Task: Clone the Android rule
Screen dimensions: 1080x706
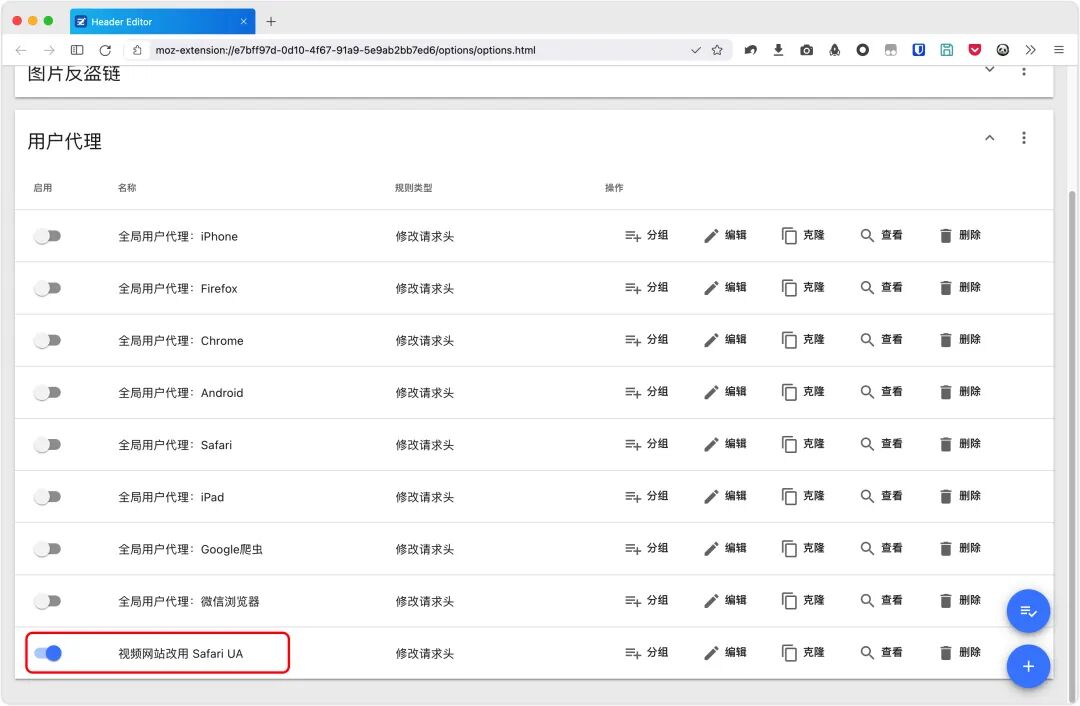Action: 803,392
